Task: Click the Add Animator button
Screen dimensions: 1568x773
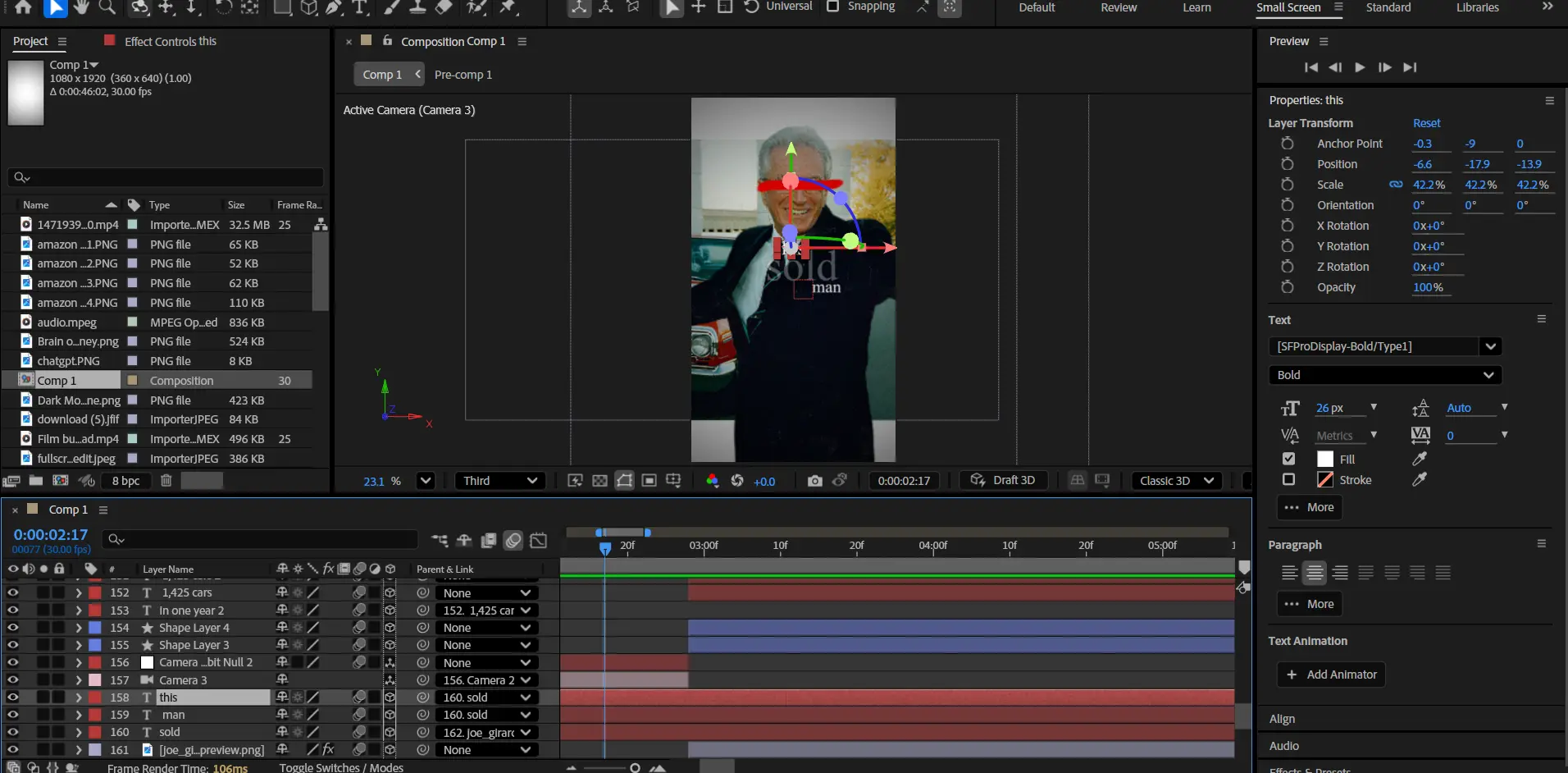Action: [1331, 675]
